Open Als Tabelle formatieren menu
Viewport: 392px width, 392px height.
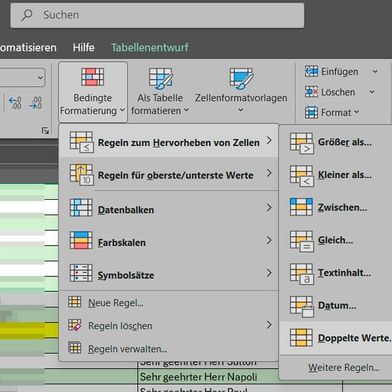pos(160,92)
